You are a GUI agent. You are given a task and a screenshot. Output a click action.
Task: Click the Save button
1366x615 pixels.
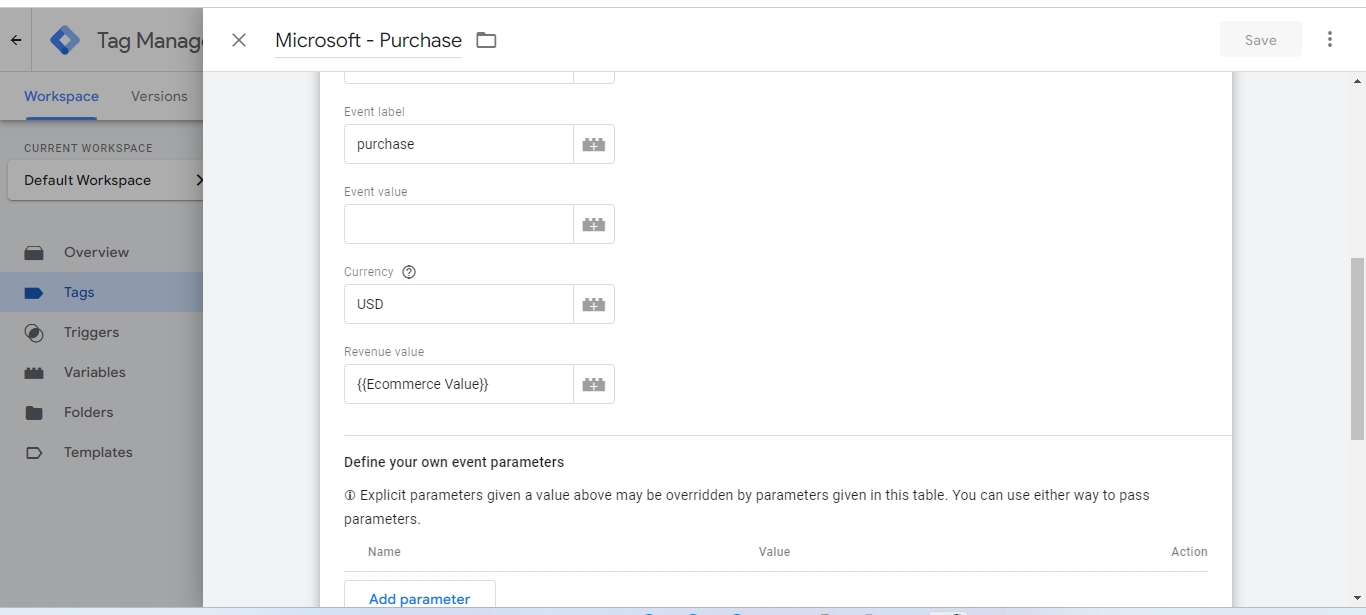pos(1260,39)
